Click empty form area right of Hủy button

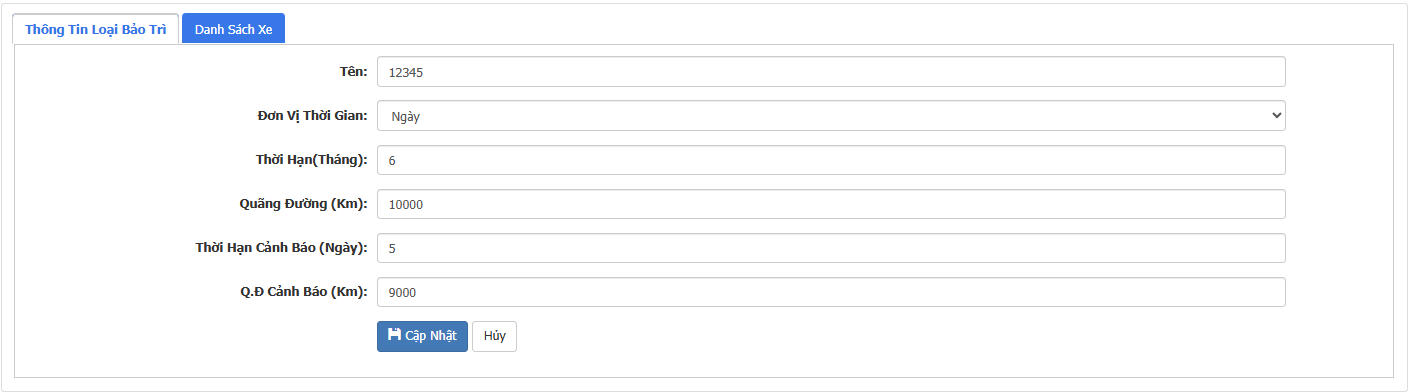tap(900, 337)
